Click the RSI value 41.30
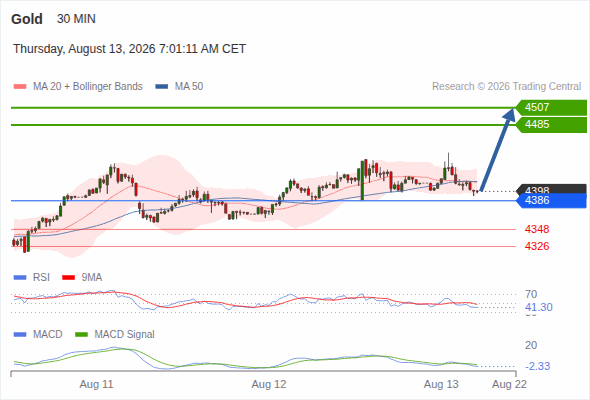590x400 pixels. (539, 307)
